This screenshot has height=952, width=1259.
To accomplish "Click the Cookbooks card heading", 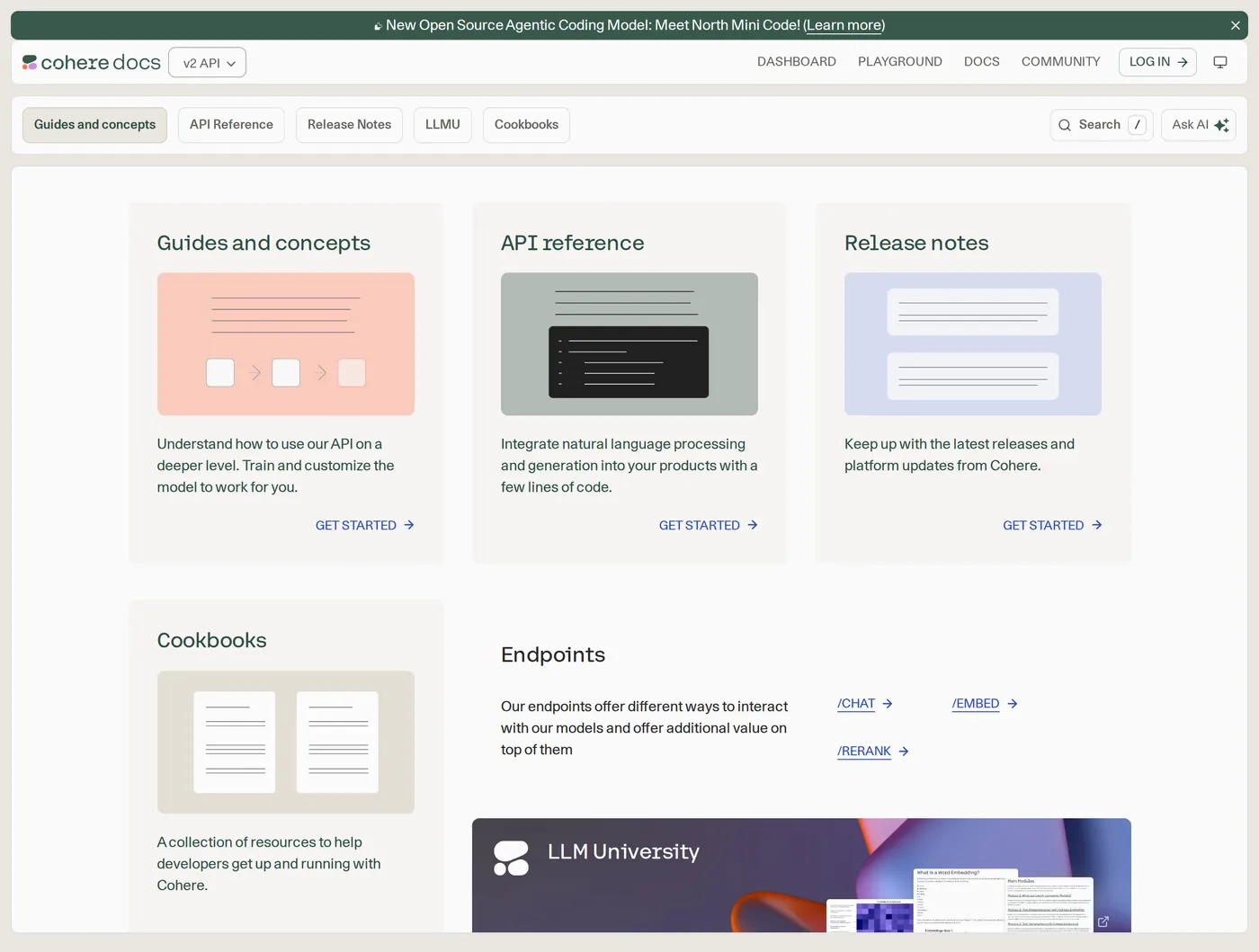I will tap(212, 641).
